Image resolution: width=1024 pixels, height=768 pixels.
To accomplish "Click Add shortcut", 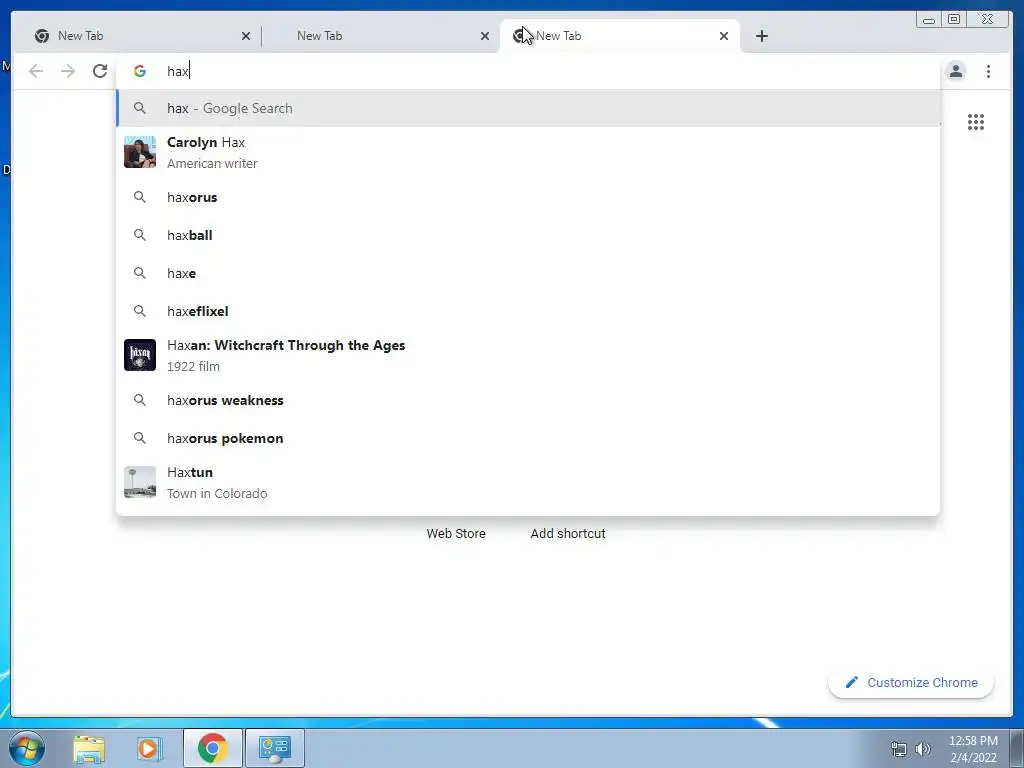I will [x=568, y=534].
